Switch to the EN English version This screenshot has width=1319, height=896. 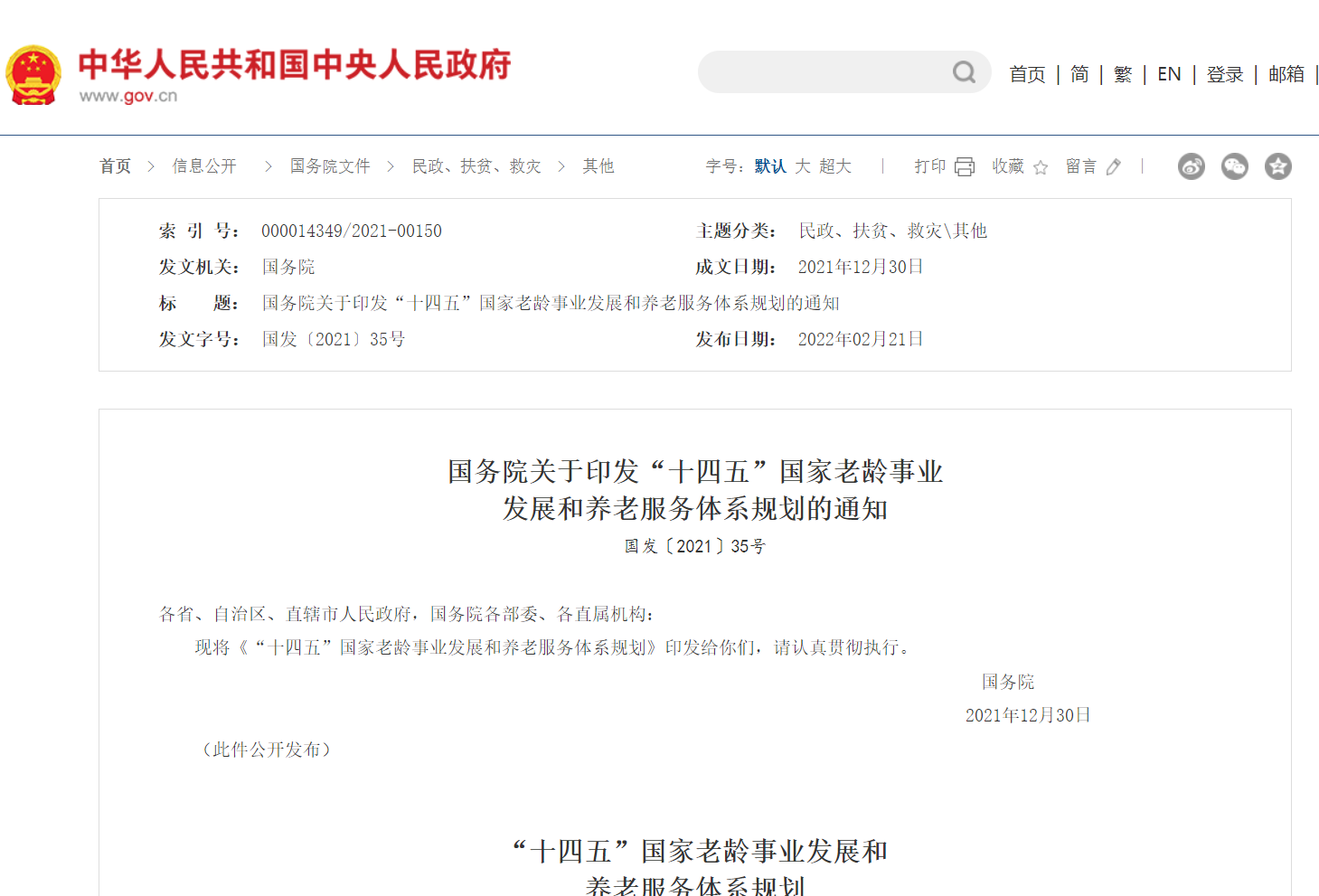(1169, 74)
